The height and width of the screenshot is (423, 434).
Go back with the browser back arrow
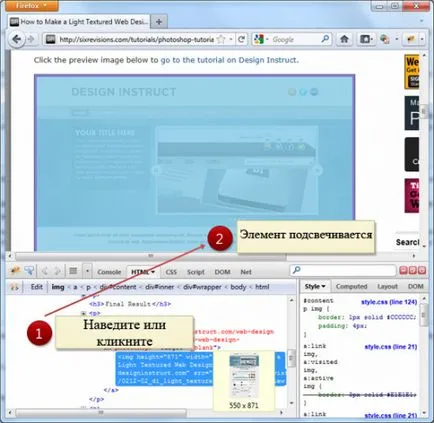[16, 40]
